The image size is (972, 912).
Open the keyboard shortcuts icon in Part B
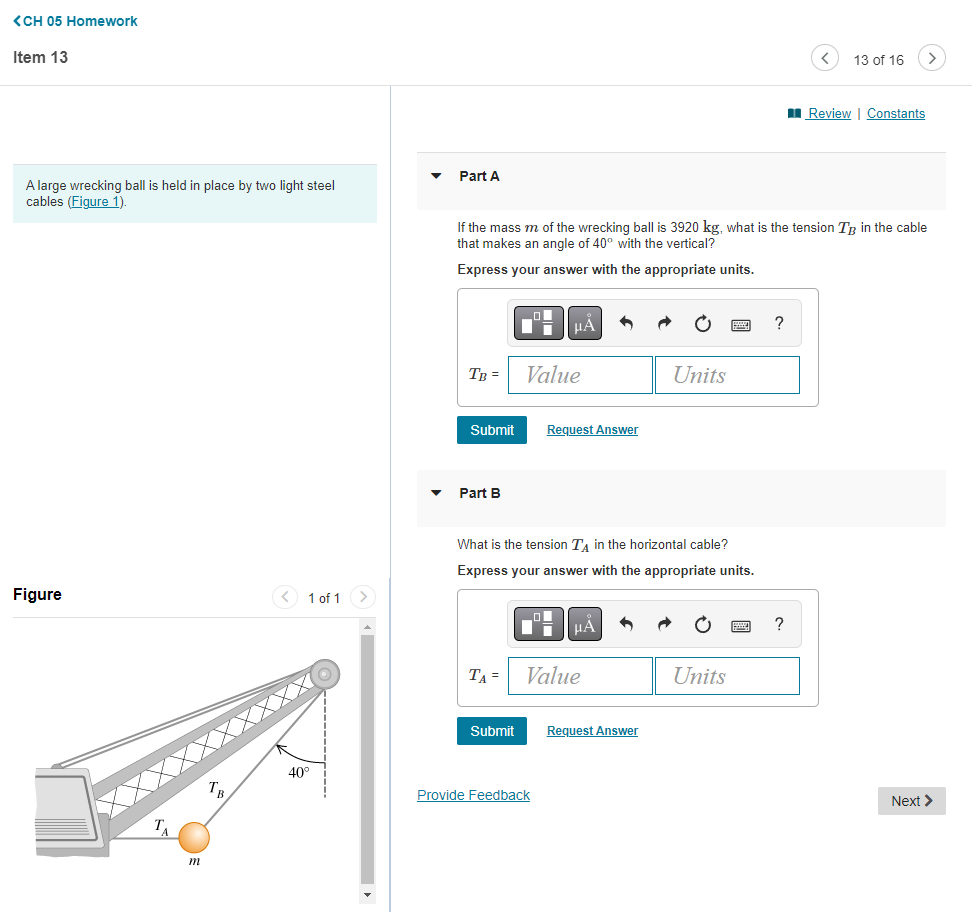pyautogui.click(x=740, y=623)
